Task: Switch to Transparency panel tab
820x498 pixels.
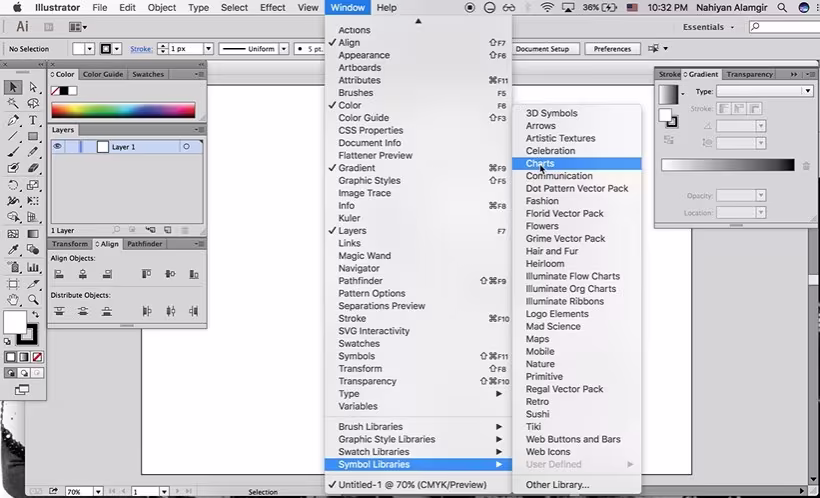Action: (x=749, y=74)
